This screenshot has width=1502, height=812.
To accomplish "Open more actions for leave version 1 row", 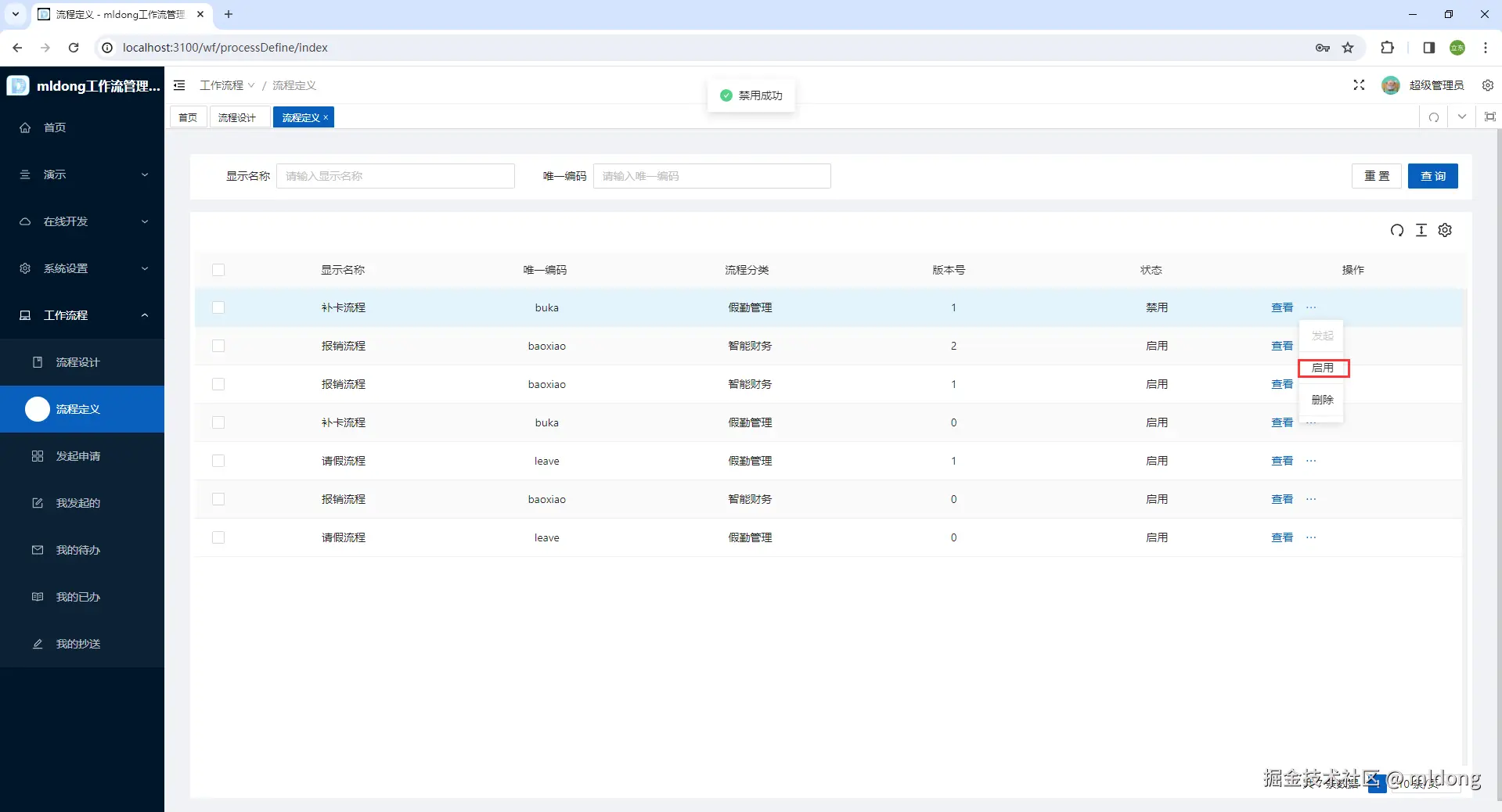I will pos(1311,461).
